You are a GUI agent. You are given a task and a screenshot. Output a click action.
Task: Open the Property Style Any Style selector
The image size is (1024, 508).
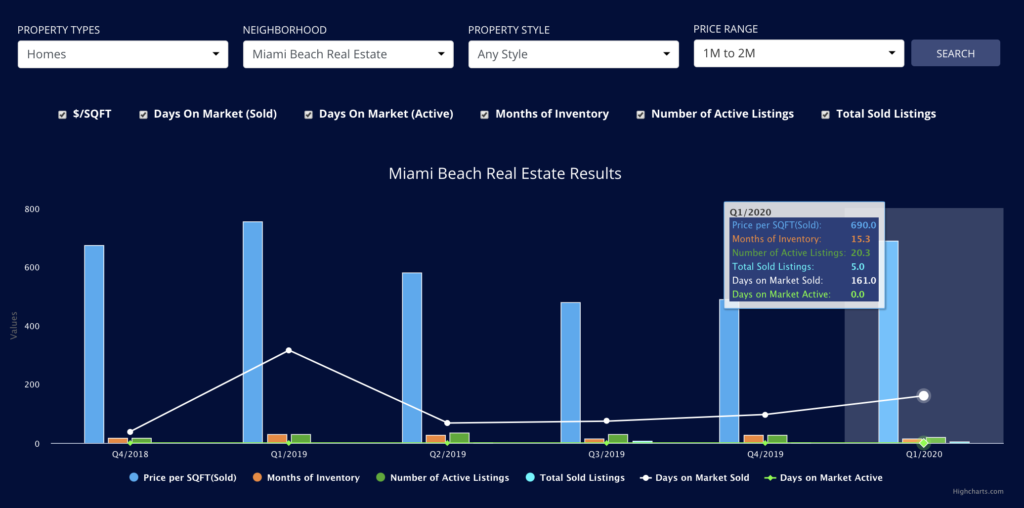pyautogui.click(x=573, y=54)
